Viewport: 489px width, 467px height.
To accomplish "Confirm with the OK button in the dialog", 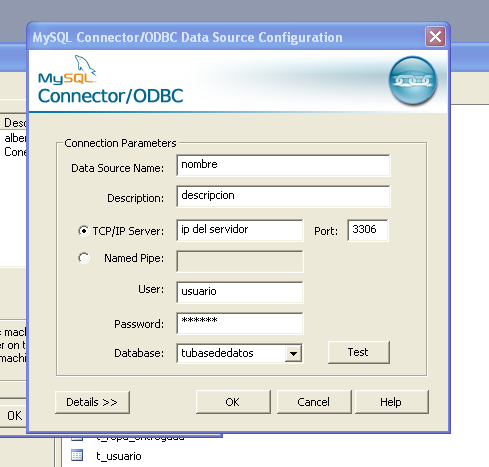I will 233,402.
